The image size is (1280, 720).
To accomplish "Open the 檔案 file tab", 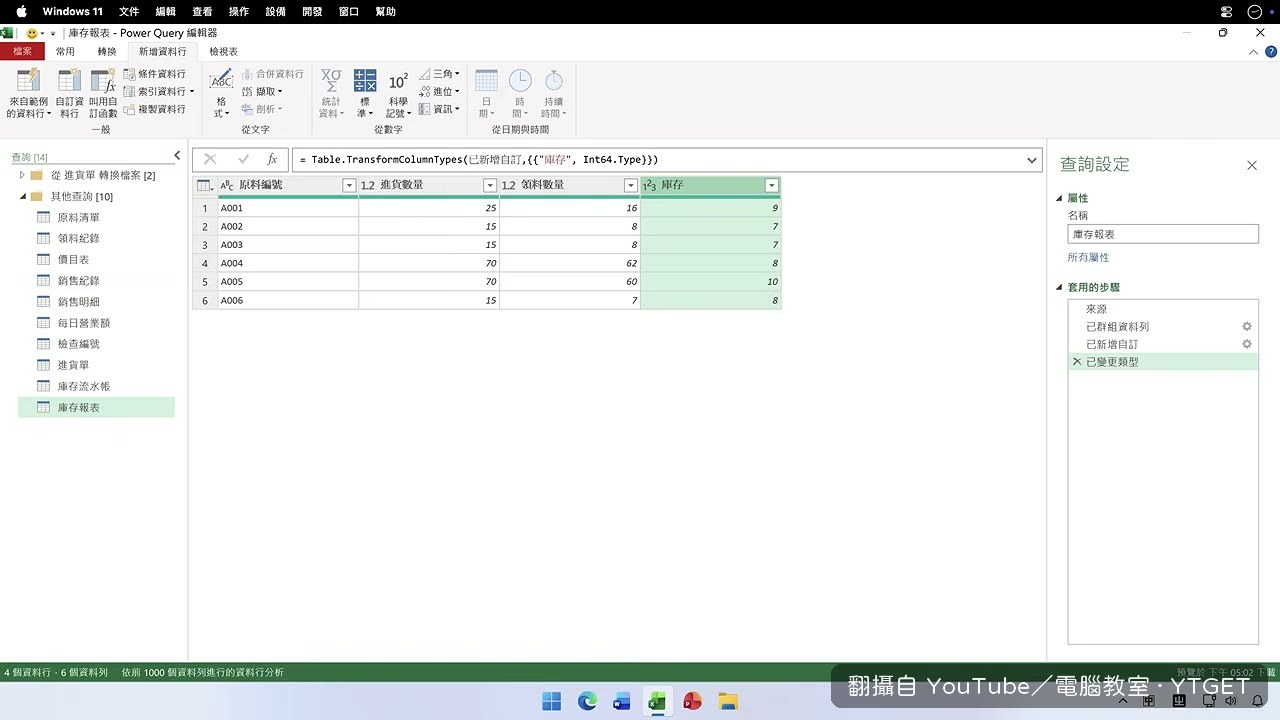I will (22, 51).
